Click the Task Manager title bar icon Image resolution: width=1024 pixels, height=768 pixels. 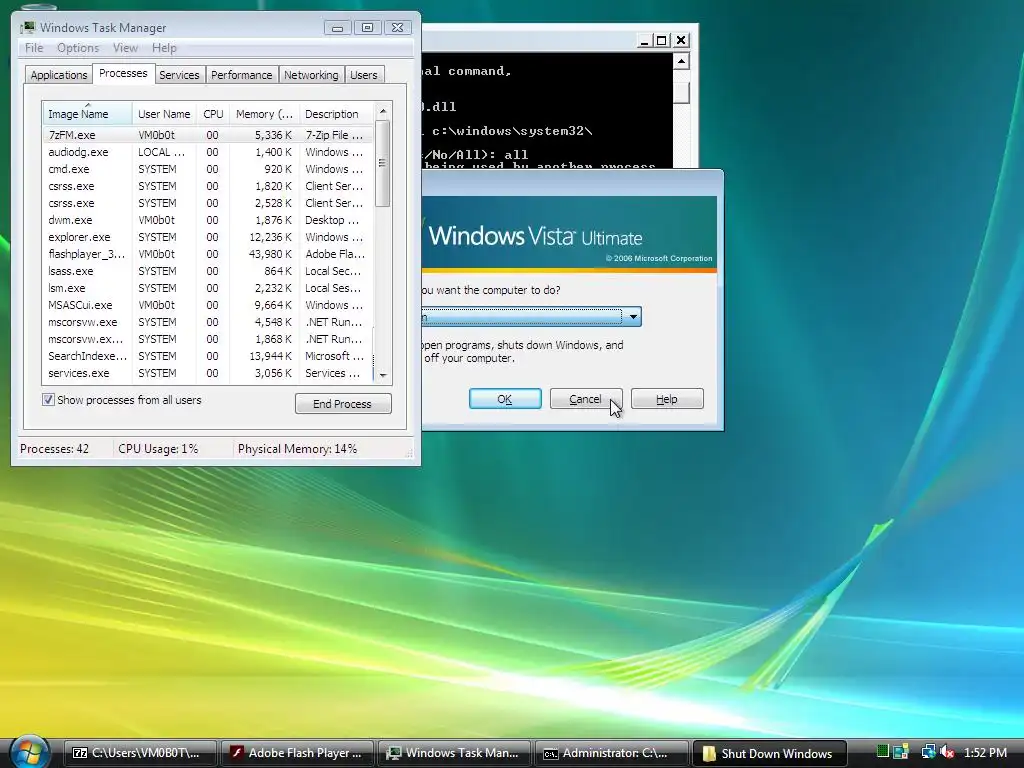(x=28, y=27)
